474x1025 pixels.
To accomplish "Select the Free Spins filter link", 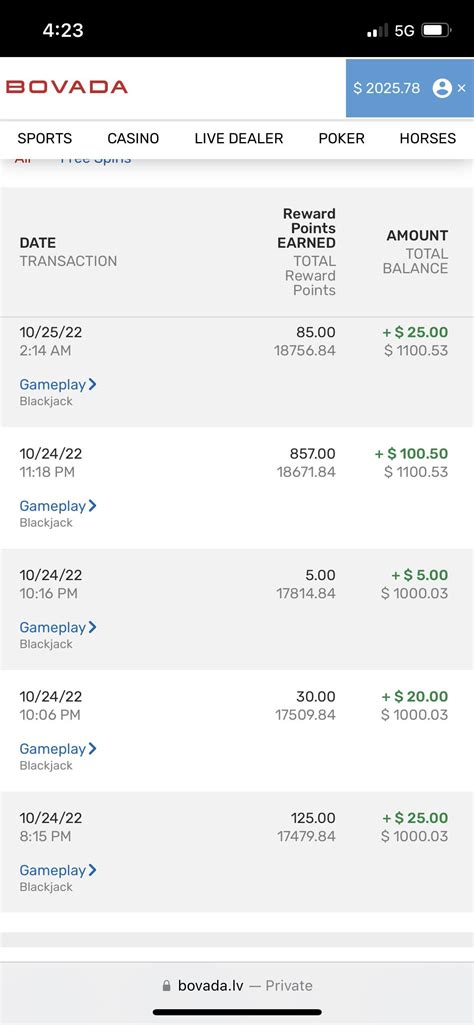I will tap(95, 159).
